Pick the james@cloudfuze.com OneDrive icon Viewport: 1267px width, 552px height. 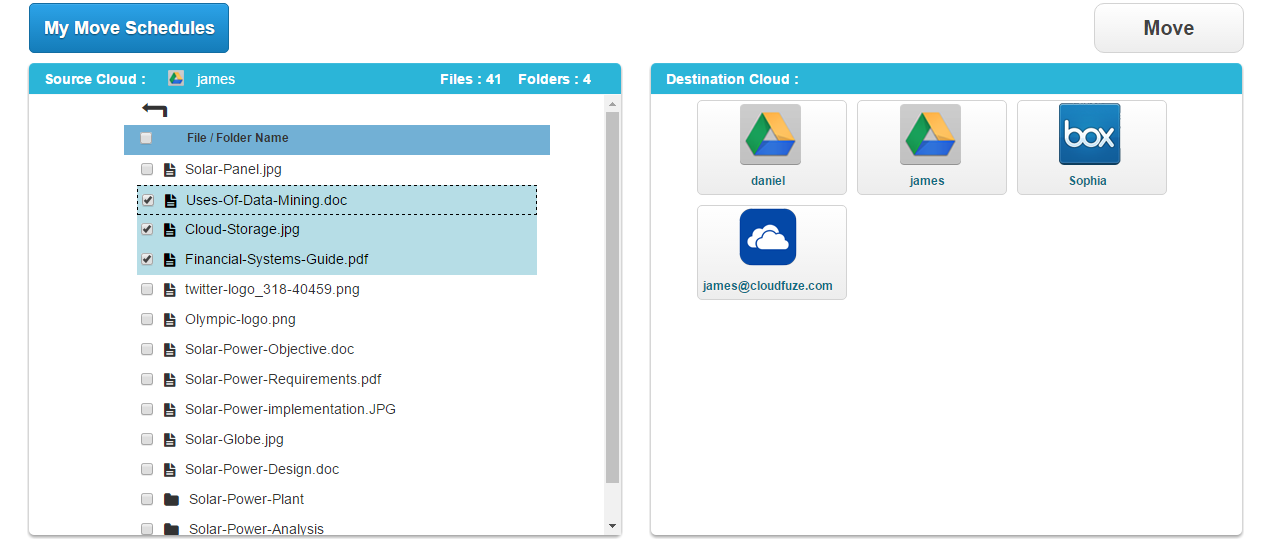click(x=768, y=238)
